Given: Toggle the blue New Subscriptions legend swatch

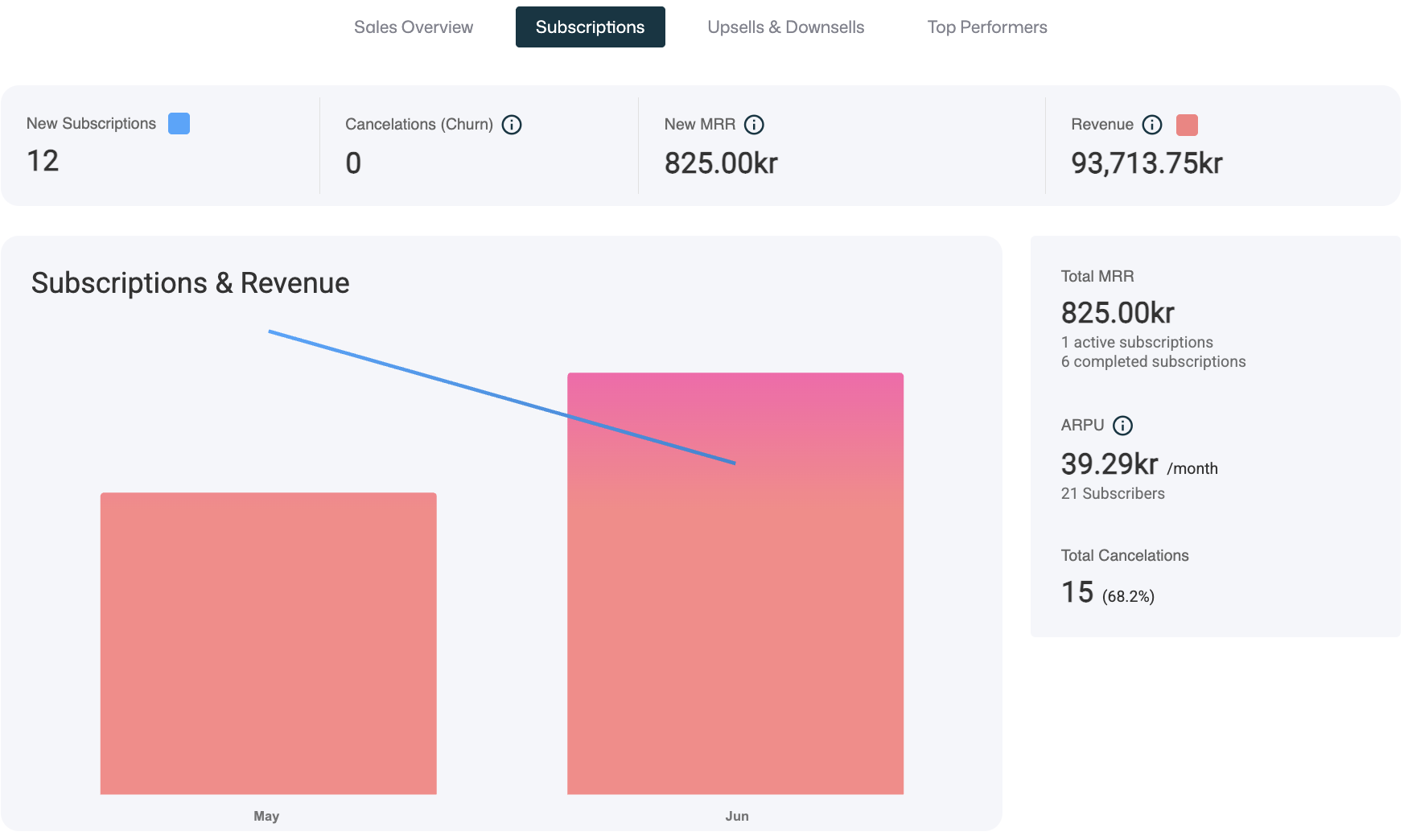Looking at the screenshot, I should pos(179,124).
